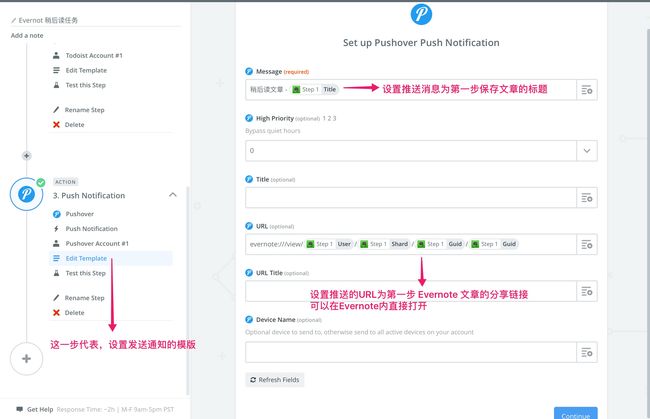650x419 pixels.
Task: Click the Pushover logo at top
Action: (x=421, y=14)
